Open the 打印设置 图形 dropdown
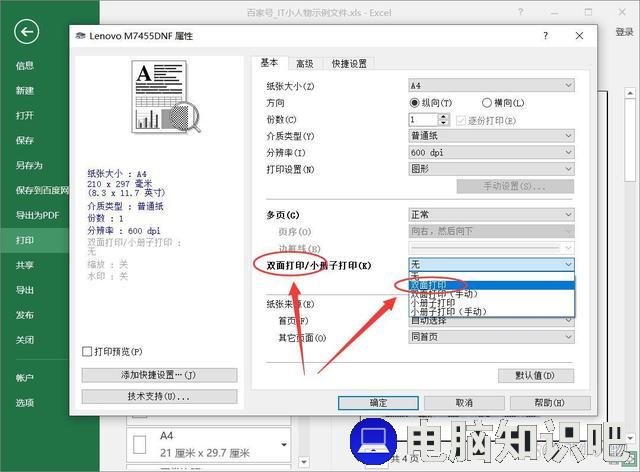 tap(491, 169)
